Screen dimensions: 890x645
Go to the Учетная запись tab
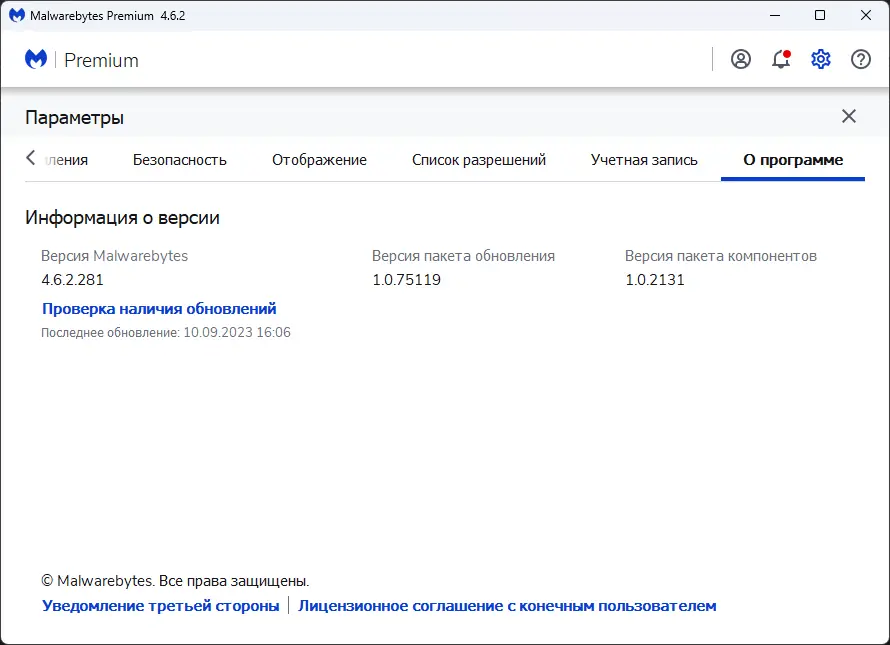[644, 160]
